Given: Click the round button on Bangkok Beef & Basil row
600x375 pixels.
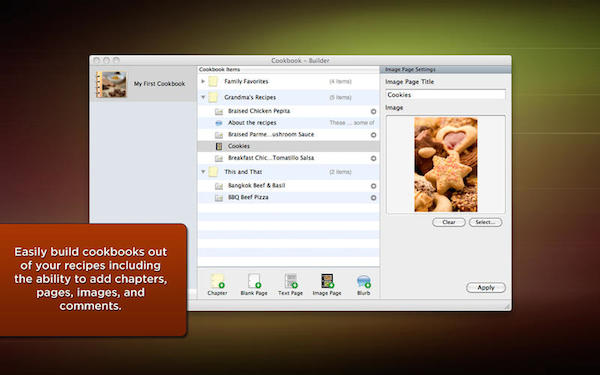Looking at the screenshot, I should [x=373, y=186].
